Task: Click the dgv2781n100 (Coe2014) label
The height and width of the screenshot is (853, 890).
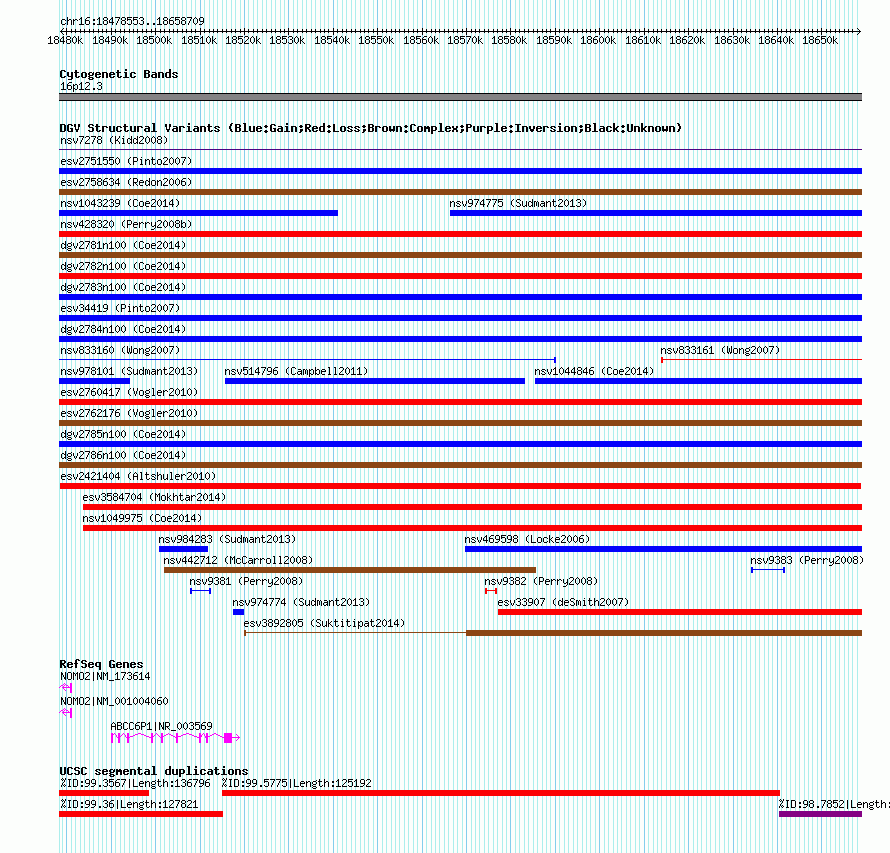Action: click(x=123, y=245)
